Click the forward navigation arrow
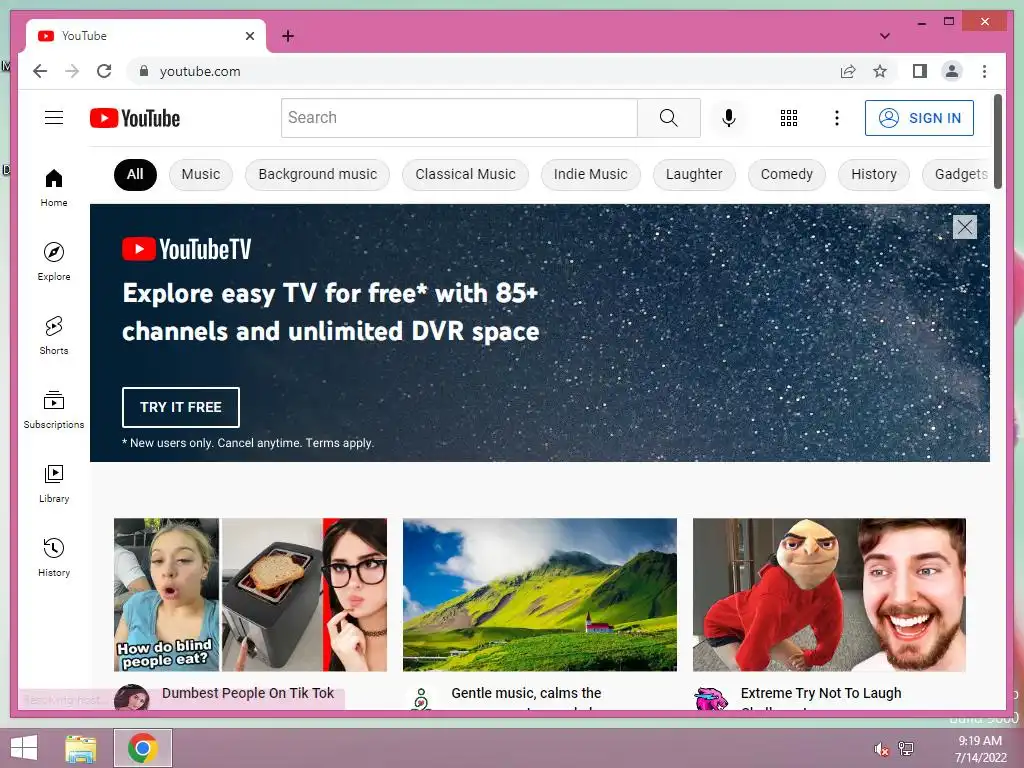The width and height of the screenshot is (1024, 768). point(72,71)
